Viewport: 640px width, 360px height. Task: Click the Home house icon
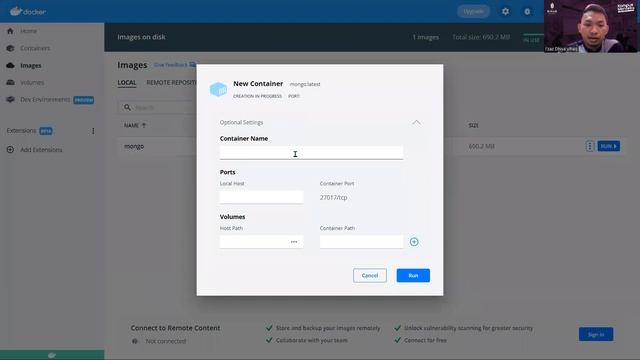click(x=11, y=31)
